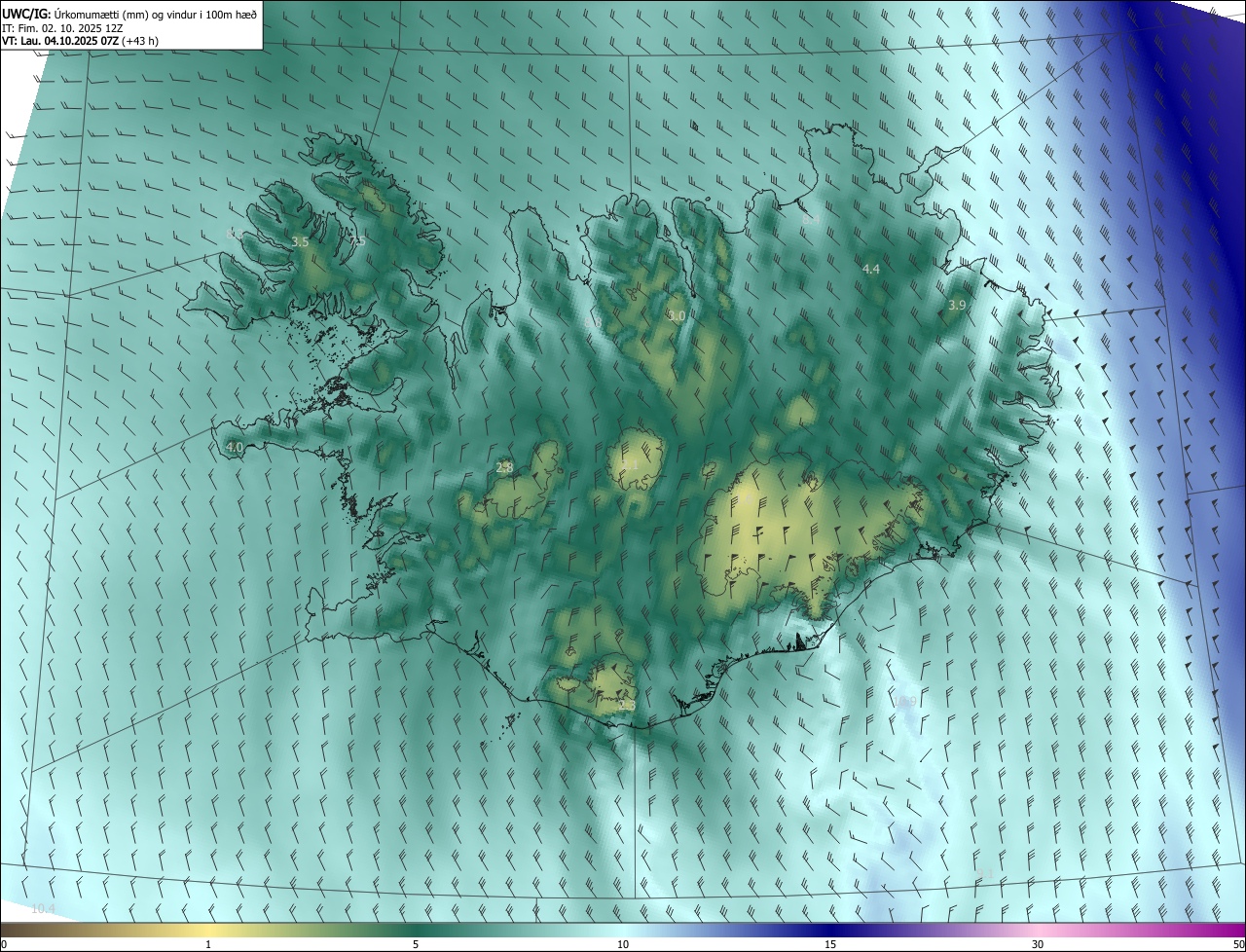Click the 3.9 value in the northeast
1246x952 pixels.
coord(957,305)
